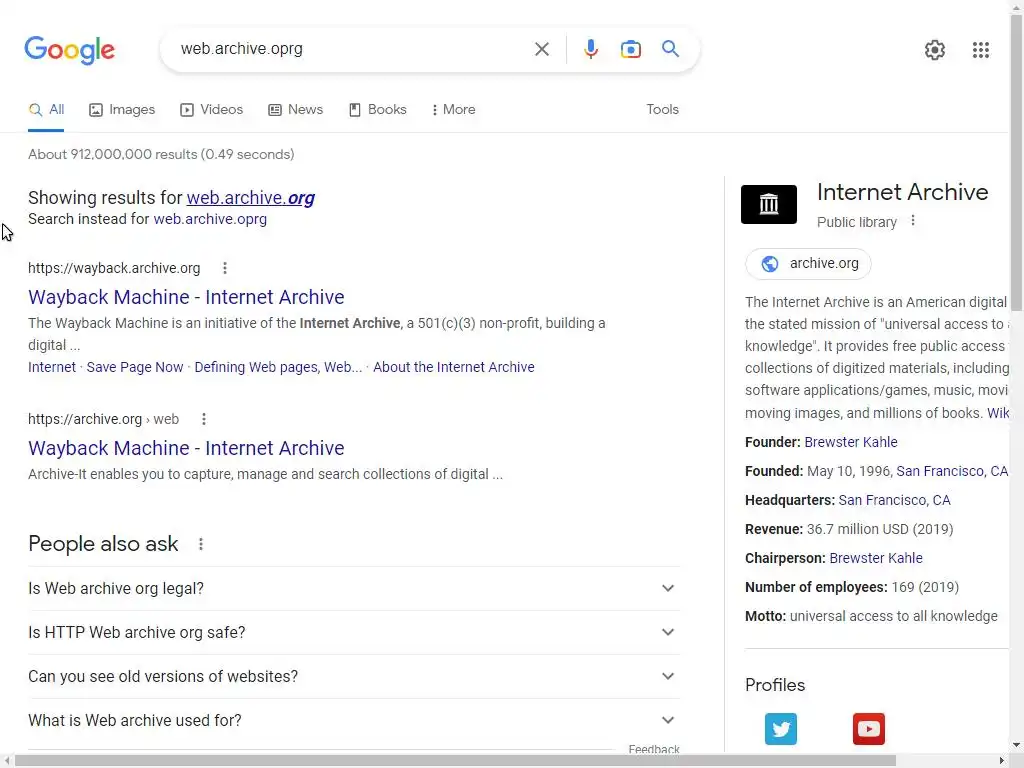The image size is (1024, 768).
Task: Click 'About 912,000,000 results' text
Action: pyautogui.click(x=161, y=155)
